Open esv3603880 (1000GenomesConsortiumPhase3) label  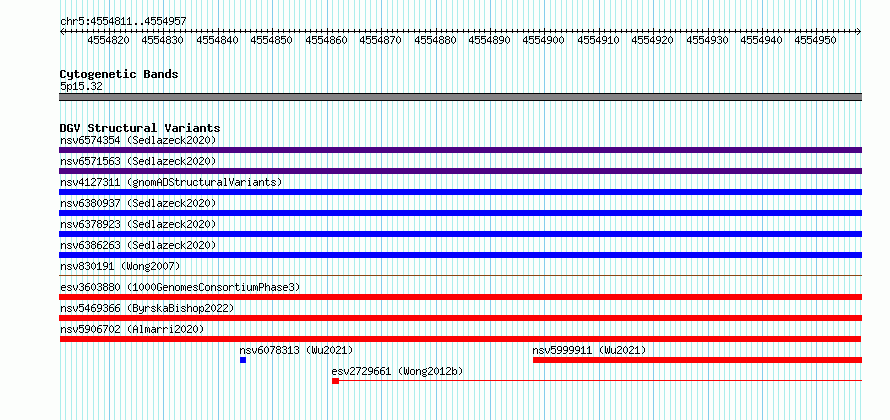(180, 287)
